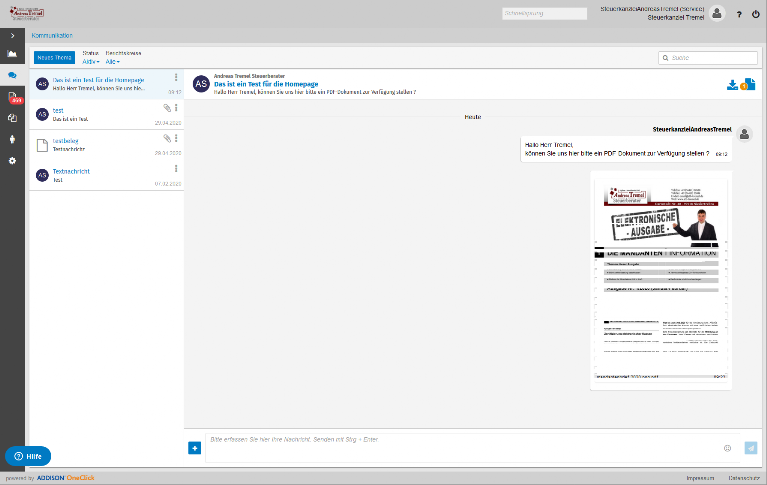Open the Impressum link in footer
The image size is (767, 485).
[x=700, y=479]
